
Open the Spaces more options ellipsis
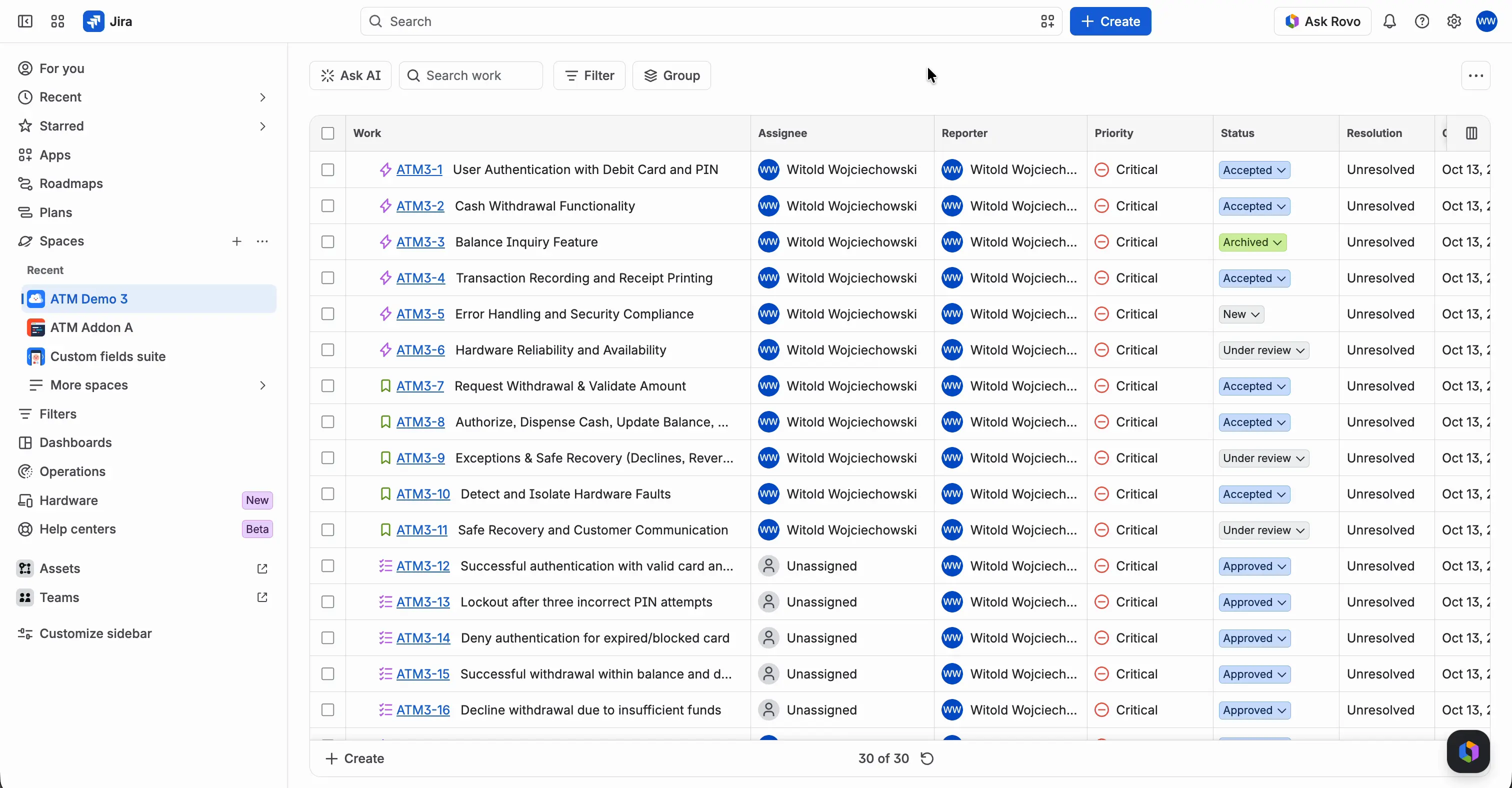pos(262,241)
